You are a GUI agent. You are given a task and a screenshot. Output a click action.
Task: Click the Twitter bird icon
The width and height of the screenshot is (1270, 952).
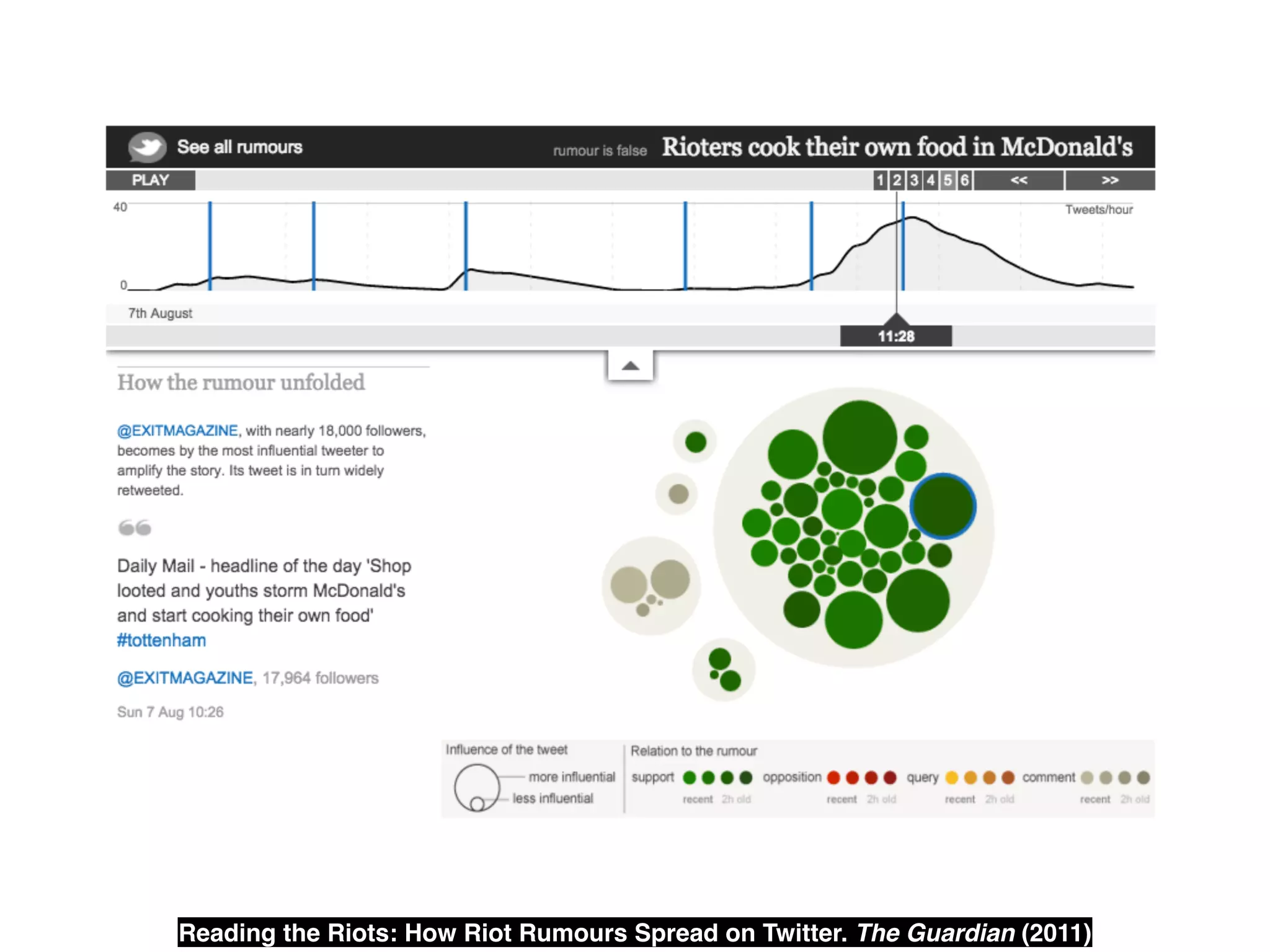pos(147,148)
